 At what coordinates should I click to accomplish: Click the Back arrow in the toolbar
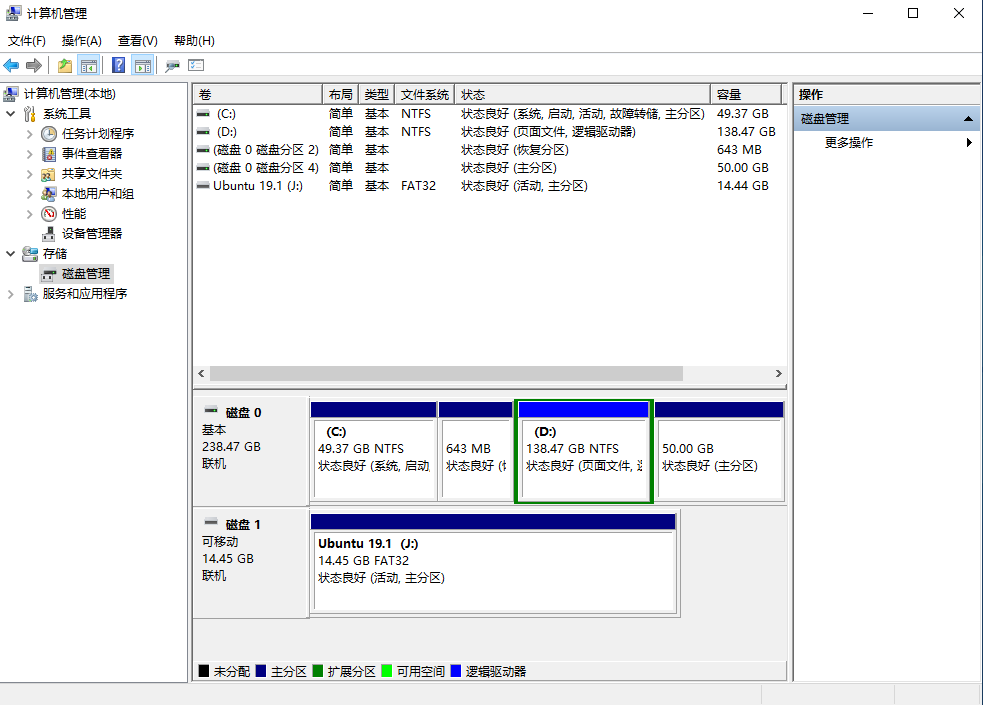point(11,65)
